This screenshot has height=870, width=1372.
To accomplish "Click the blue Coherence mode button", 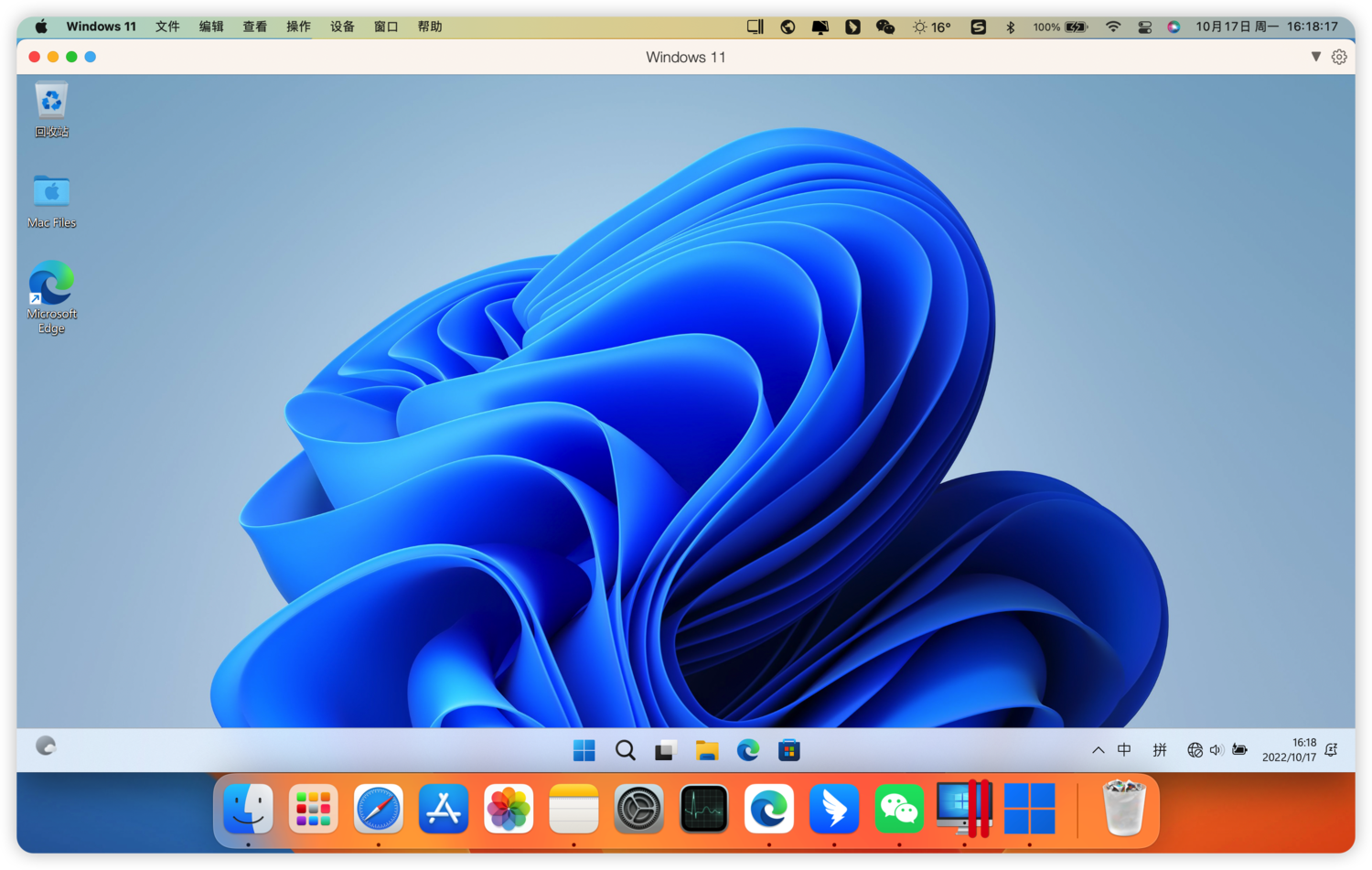I will click(x=91, y=57).
